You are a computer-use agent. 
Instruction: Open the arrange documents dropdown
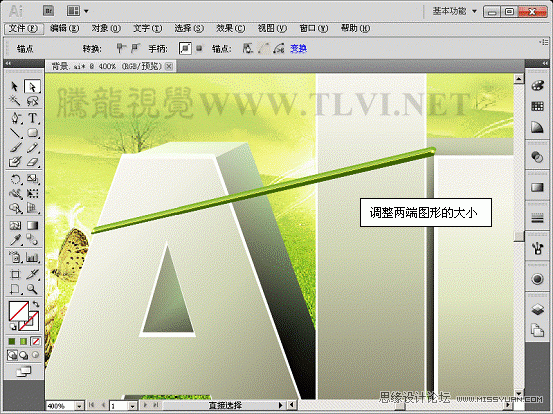click(x=77, y=11)
